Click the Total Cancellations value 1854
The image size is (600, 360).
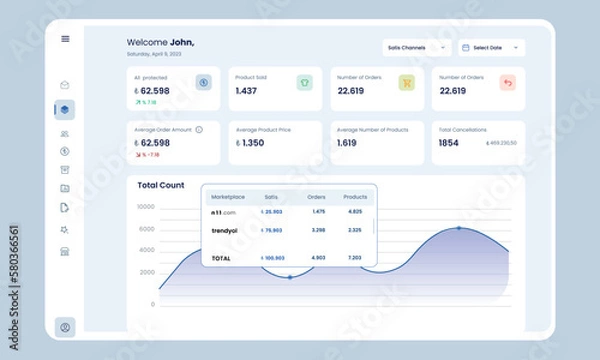point(448,143)
